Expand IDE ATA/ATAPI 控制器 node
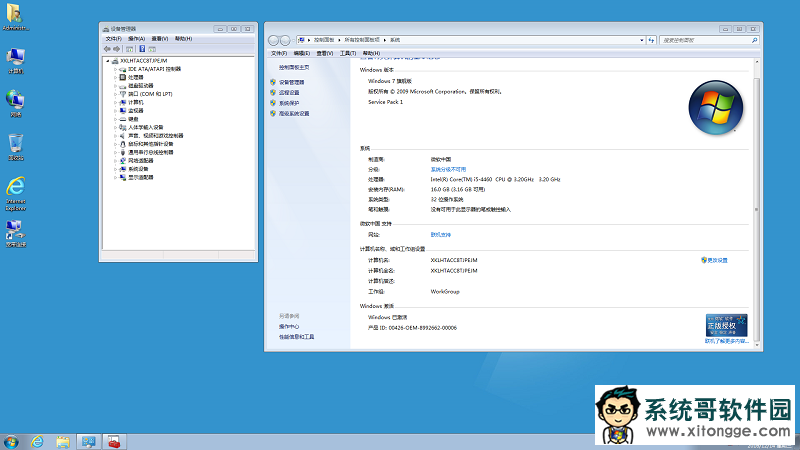The height and width of the screenshot is (450, 800). coord(115,69)
